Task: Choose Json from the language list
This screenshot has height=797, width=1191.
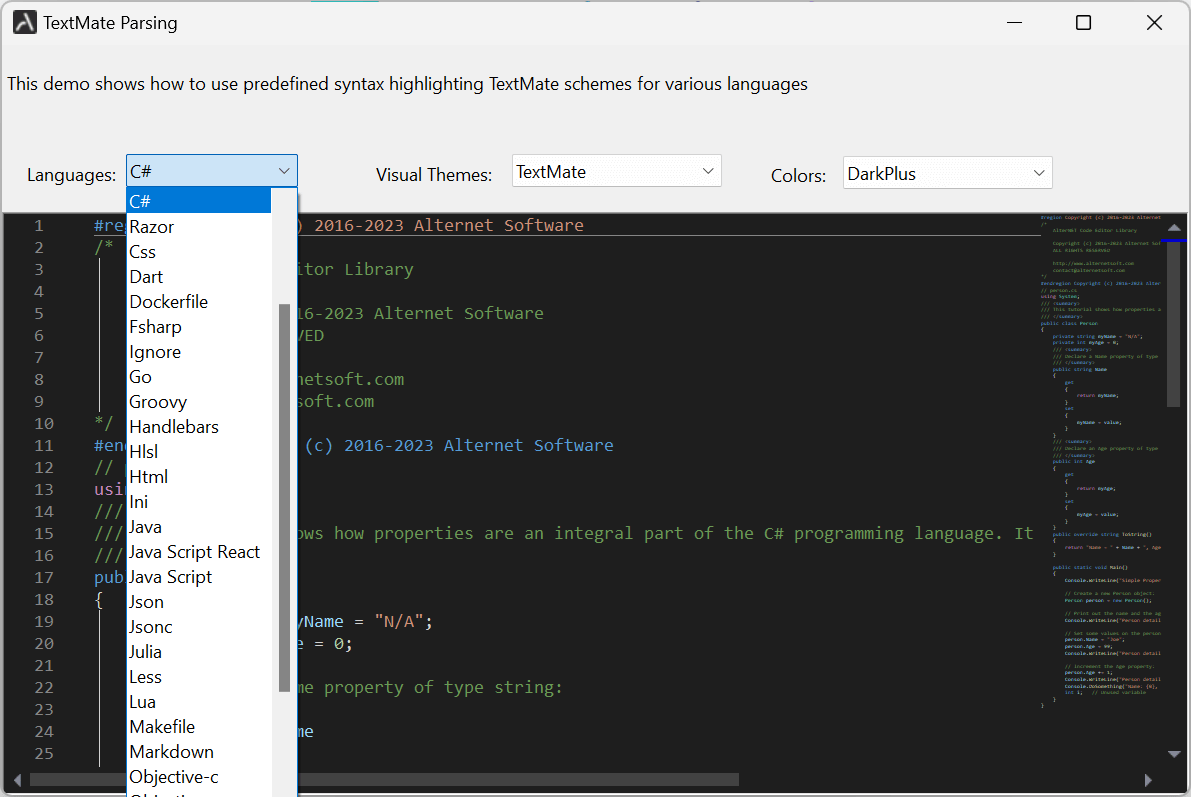Action: 199,602
